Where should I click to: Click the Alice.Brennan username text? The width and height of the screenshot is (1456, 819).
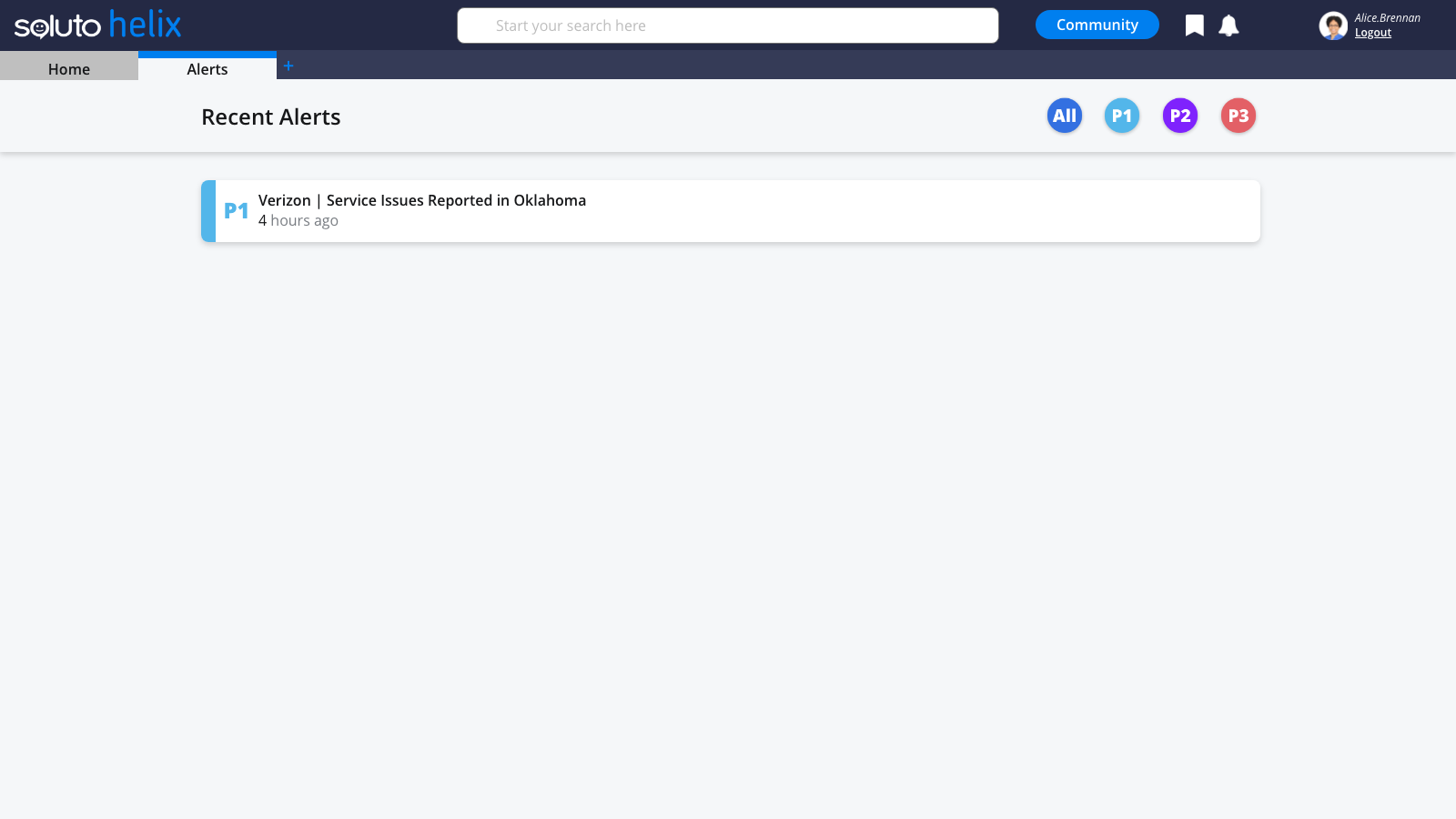click(1387, 17)
